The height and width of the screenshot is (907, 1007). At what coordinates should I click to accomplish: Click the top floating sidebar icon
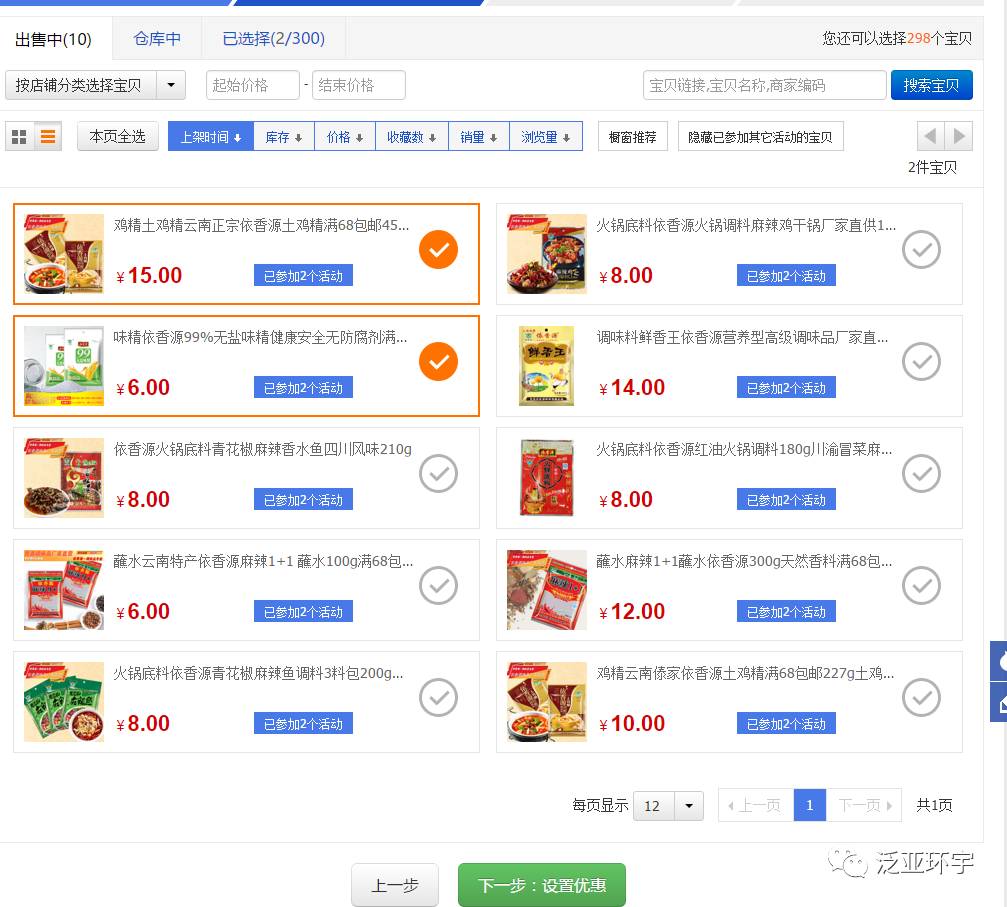tap(999, 661)
